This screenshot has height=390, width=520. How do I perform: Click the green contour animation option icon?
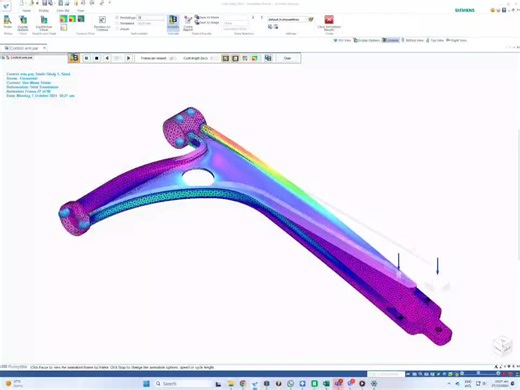coord(255,58)
